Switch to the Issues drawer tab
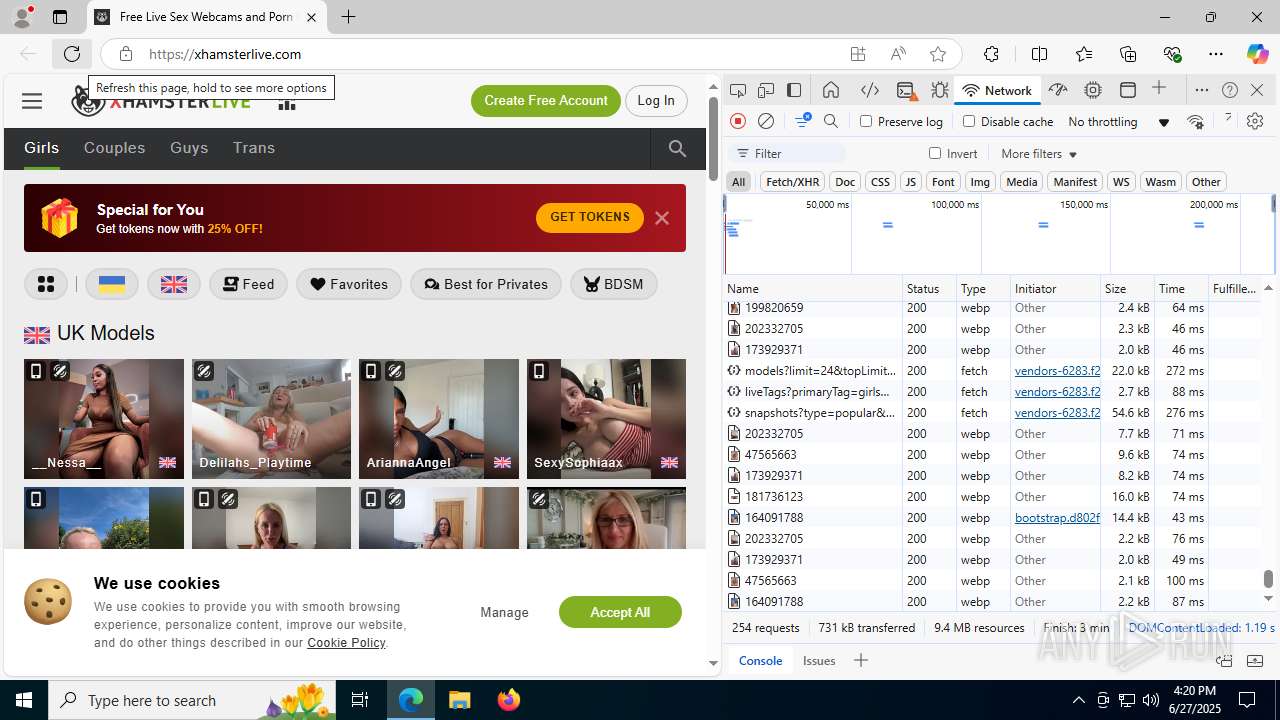 point(819,660)
